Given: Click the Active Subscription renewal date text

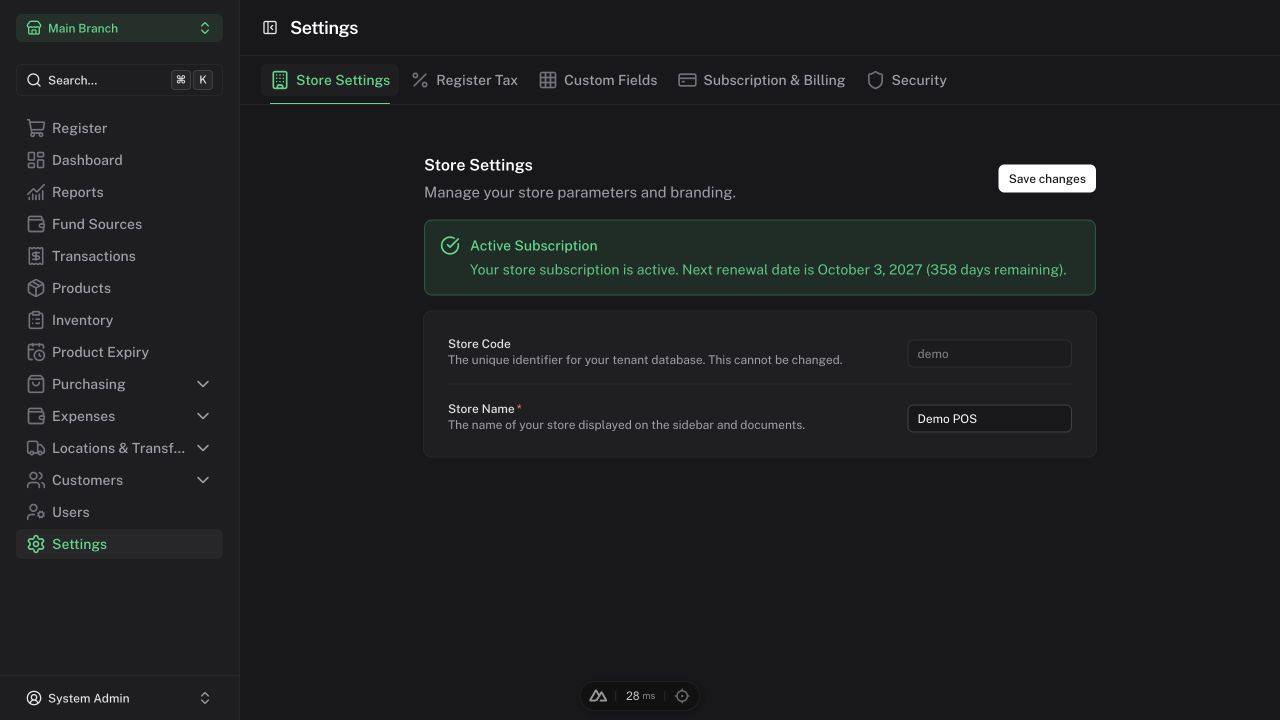Looking at the screenshot, I should pyautogui.click(x=768, y=270).
